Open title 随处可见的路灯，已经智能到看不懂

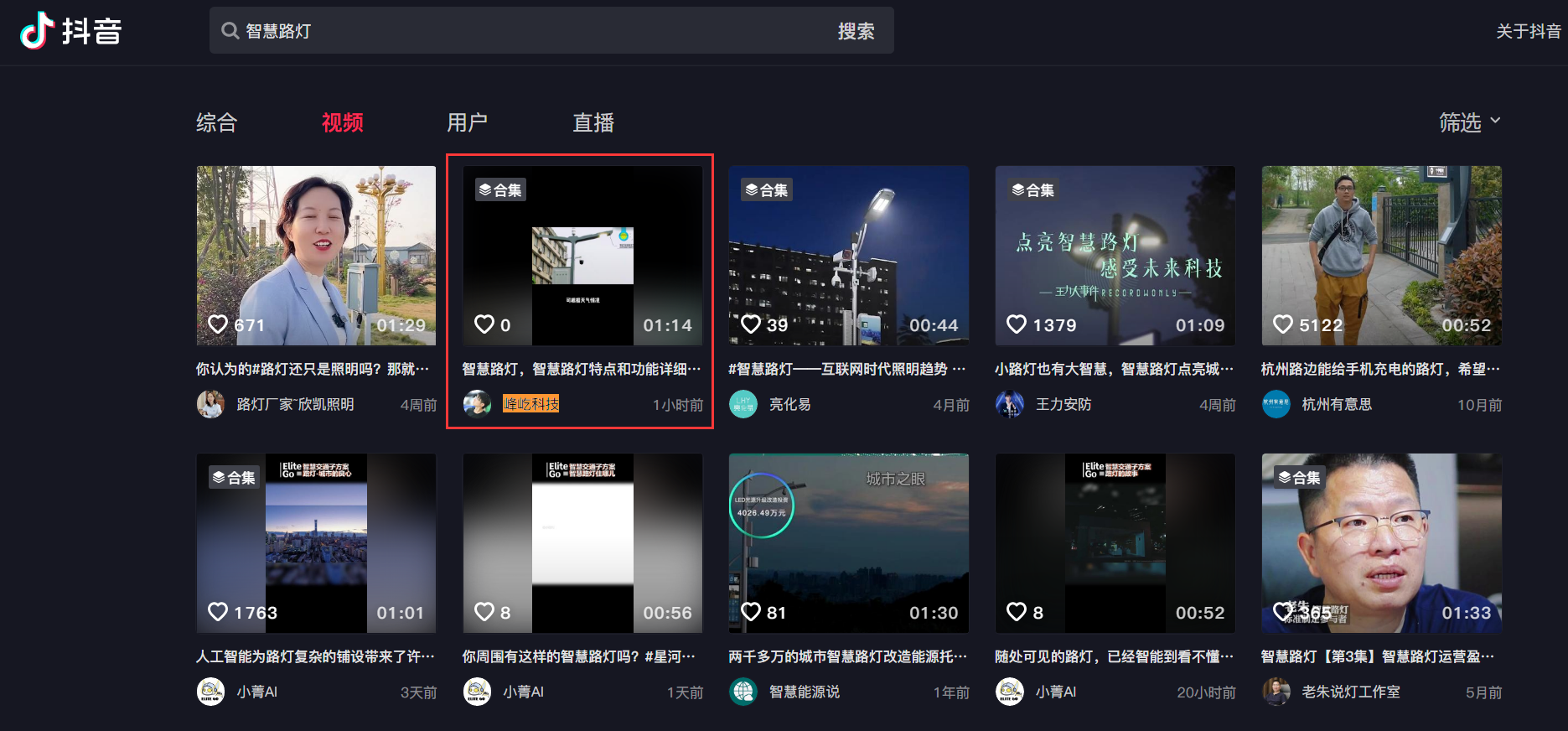click(1115, 656)
